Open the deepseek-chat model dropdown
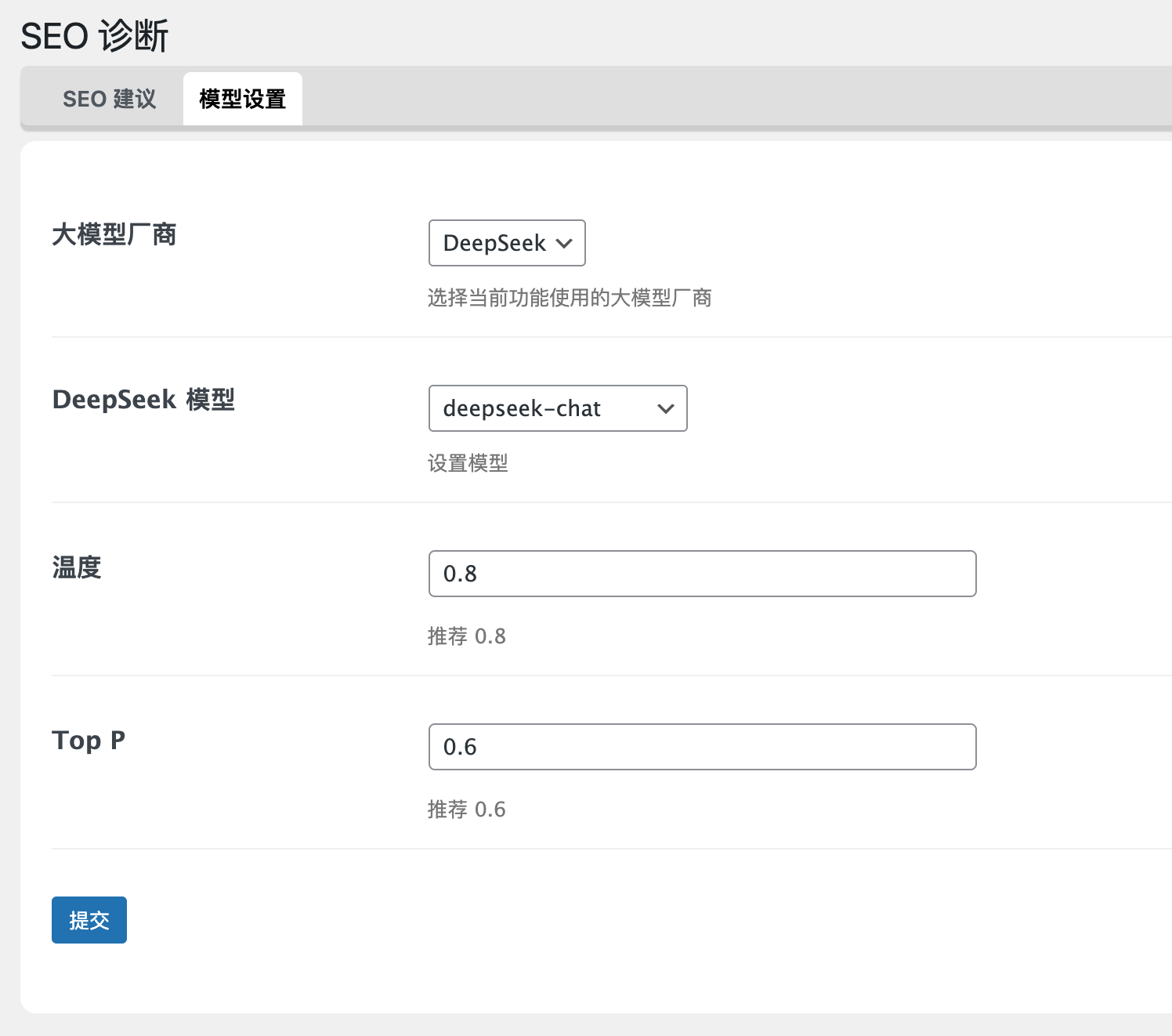Image resolution: width=1172 pixels, height=1036 pixels. [x=558, y=408]
